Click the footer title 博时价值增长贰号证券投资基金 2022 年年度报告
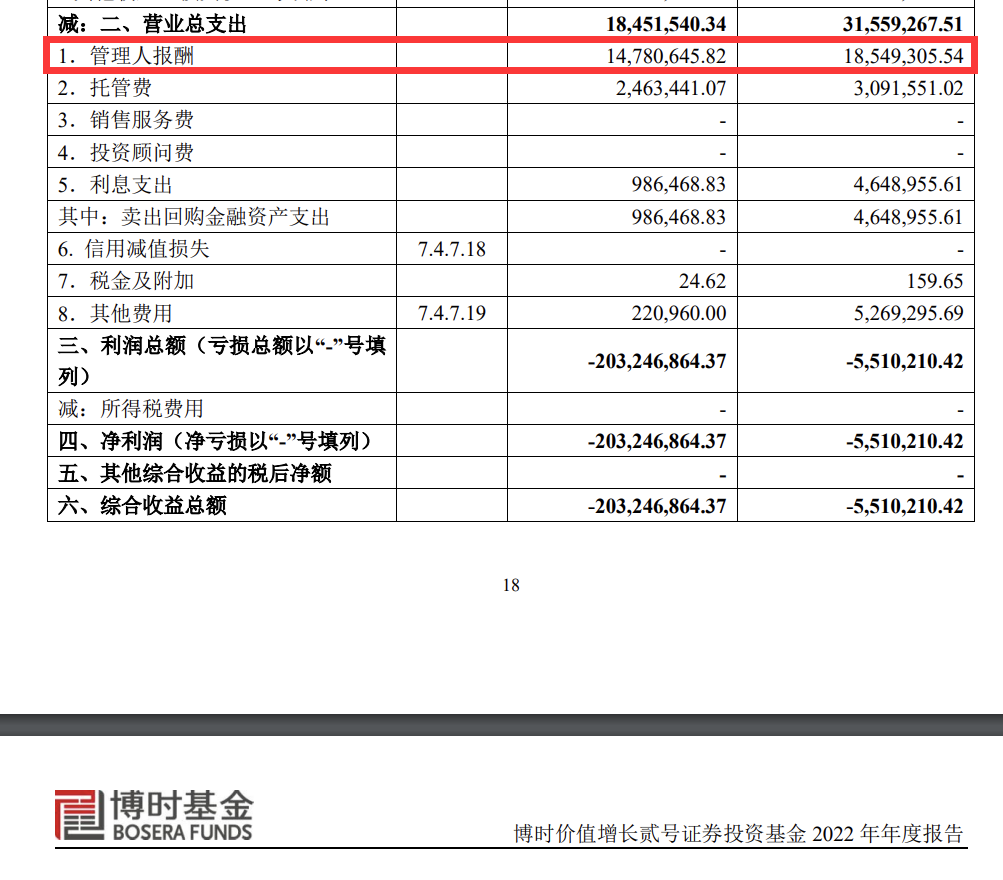The height and width of the screenshot is (880, 1003). pos(739,833)
